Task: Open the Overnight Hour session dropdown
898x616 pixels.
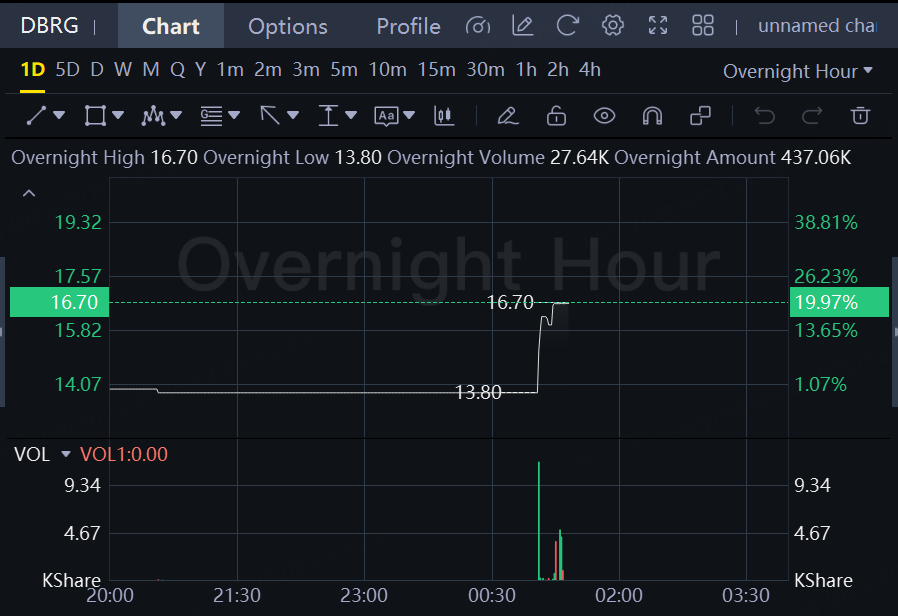Action: pos(797,71)
